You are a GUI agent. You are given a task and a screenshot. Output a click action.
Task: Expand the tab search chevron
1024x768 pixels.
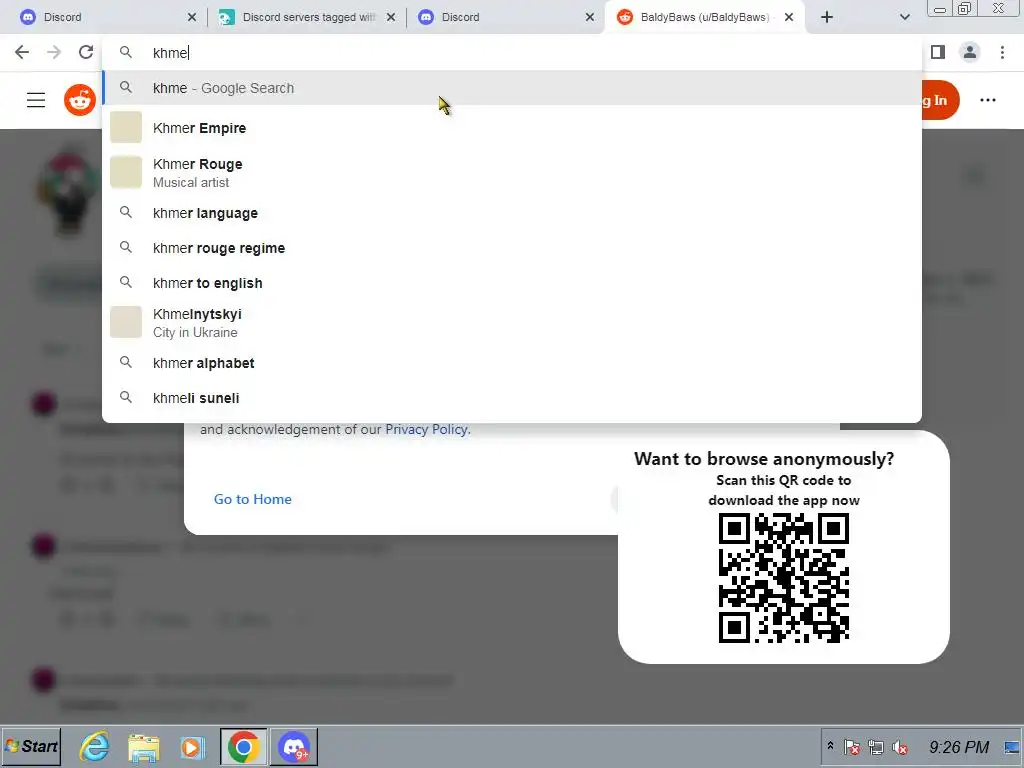904,17
